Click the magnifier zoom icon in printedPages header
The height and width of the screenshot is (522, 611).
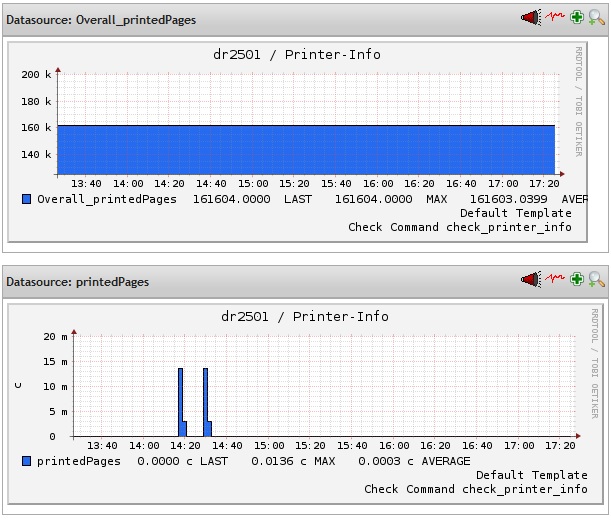[596, 280]
